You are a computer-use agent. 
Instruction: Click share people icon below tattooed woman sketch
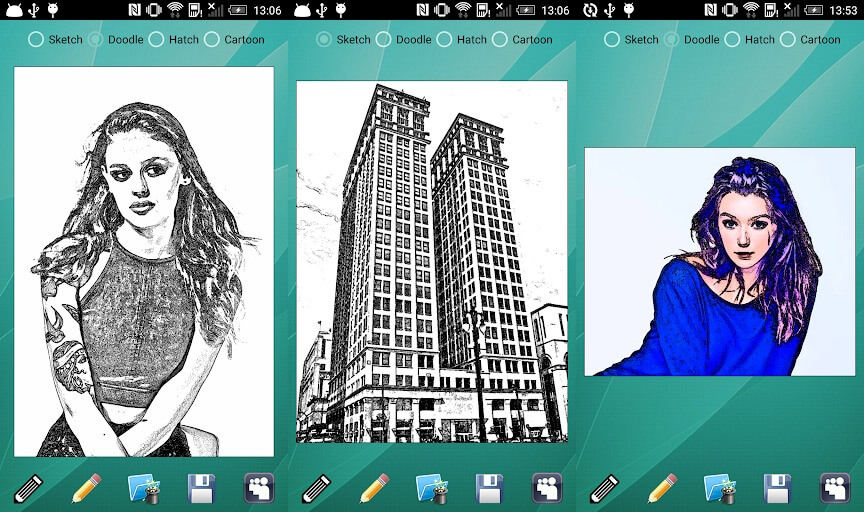coord(259,488)
